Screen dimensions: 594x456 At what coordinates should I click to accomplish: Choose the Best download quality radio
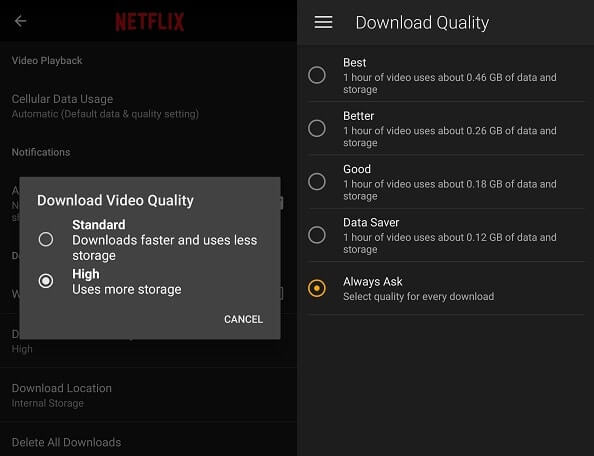pos(317,75)
